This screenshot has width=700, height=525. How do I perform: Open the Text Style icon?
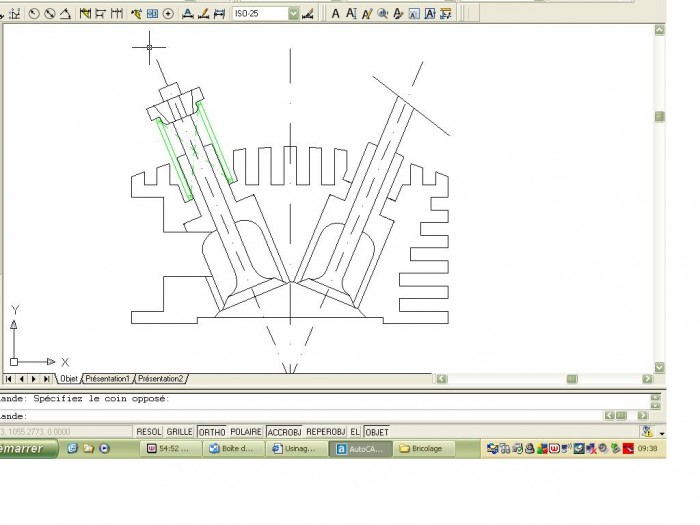398,14
